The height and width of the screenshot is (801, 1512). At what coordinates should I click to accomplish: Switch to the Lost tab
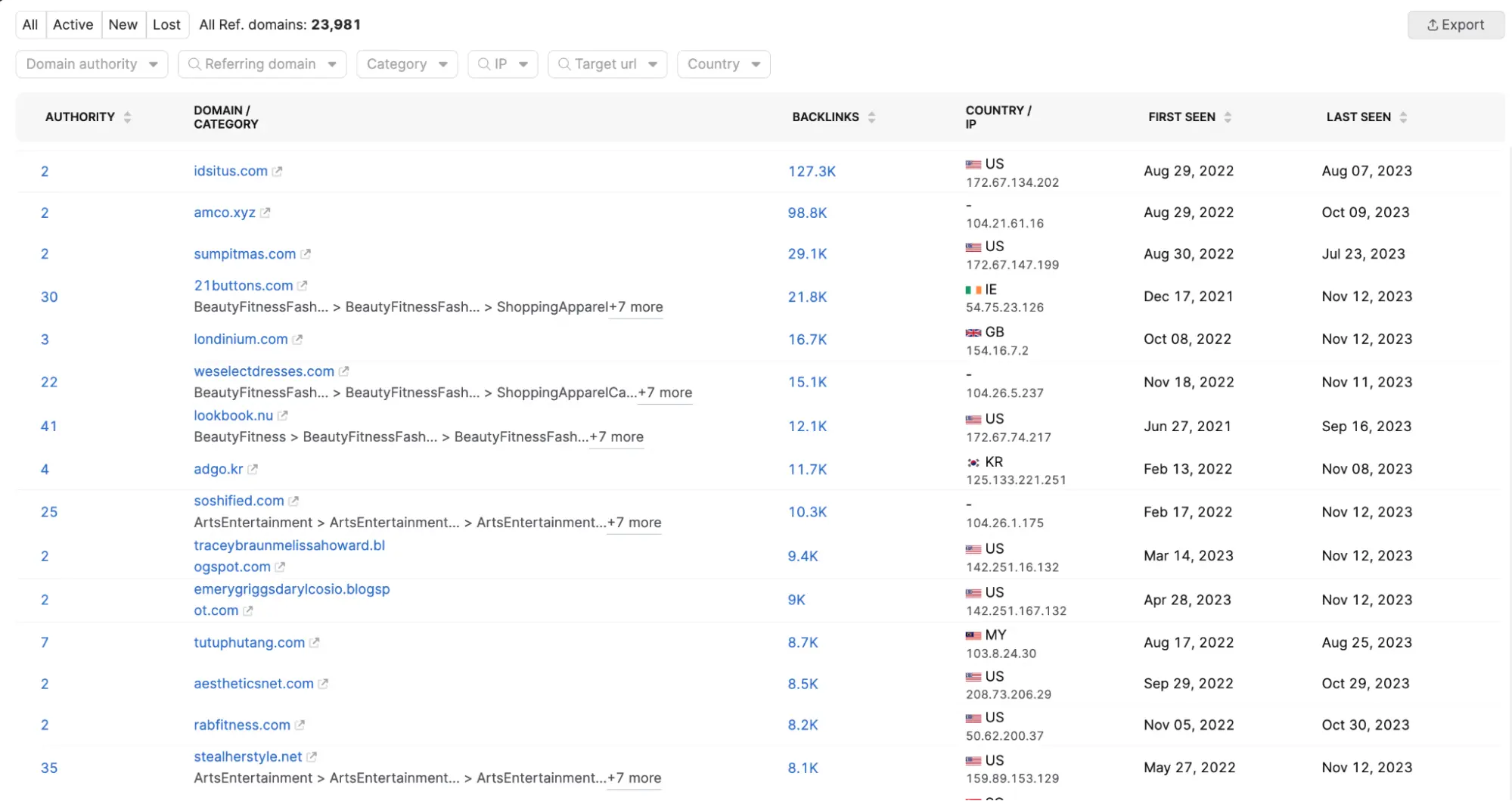pos(166,25)
